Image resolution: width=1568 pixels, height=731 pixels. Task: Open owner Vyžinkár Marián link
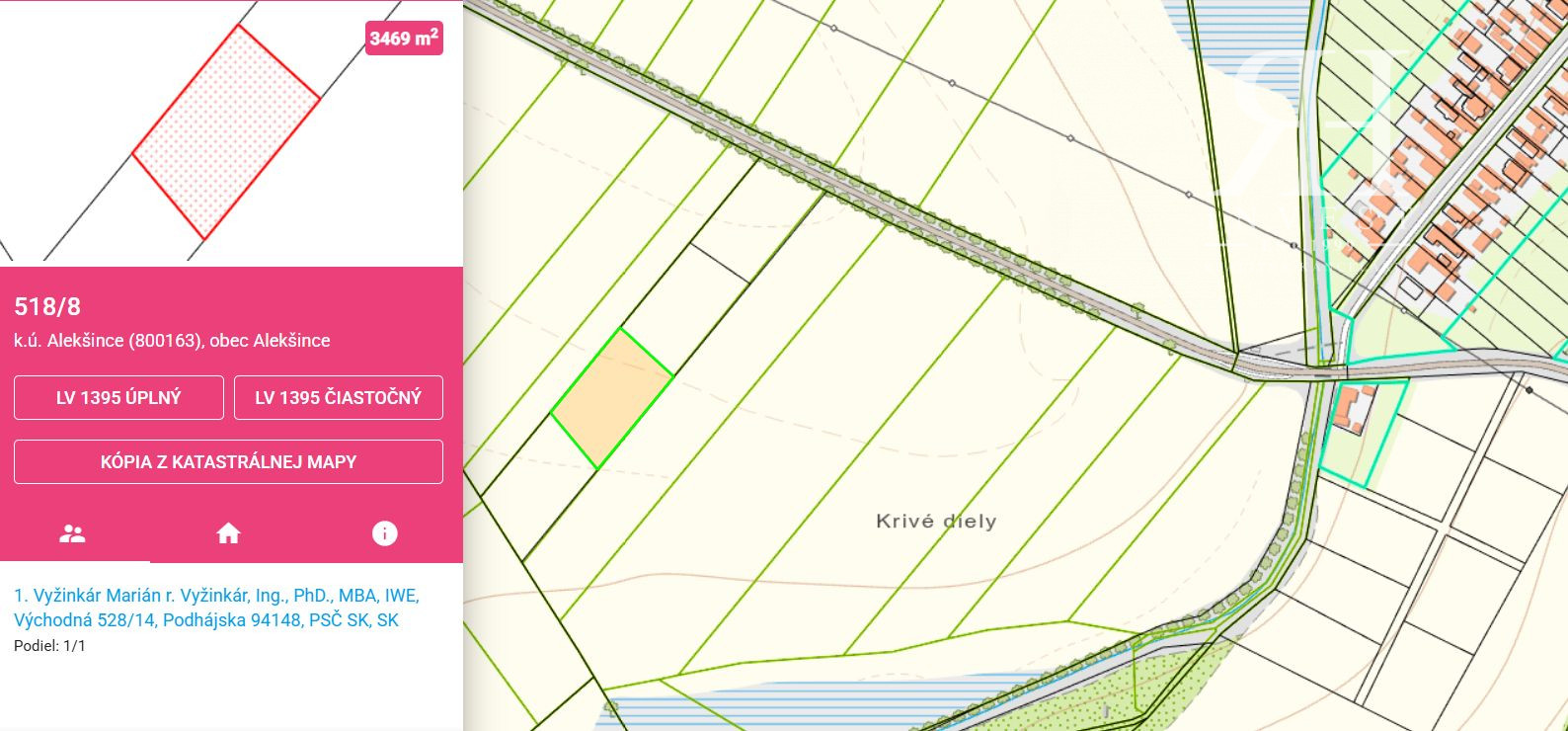216,608
